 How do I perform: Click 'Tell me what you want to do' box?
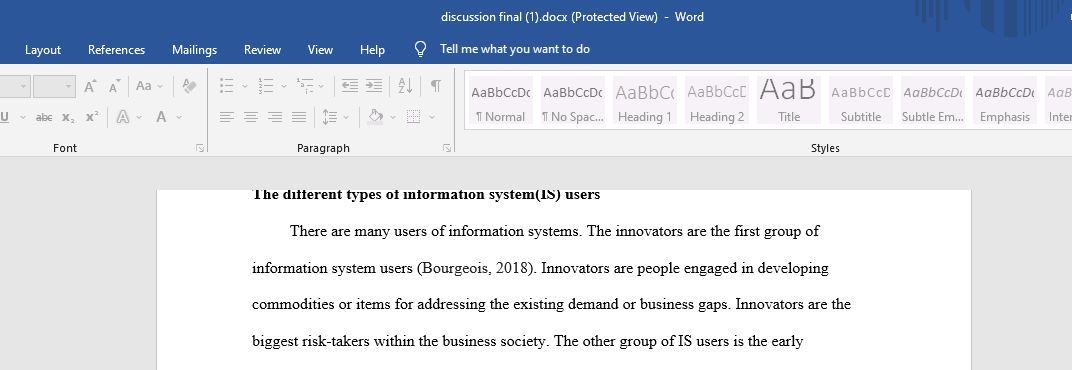[x=514, y=49]
